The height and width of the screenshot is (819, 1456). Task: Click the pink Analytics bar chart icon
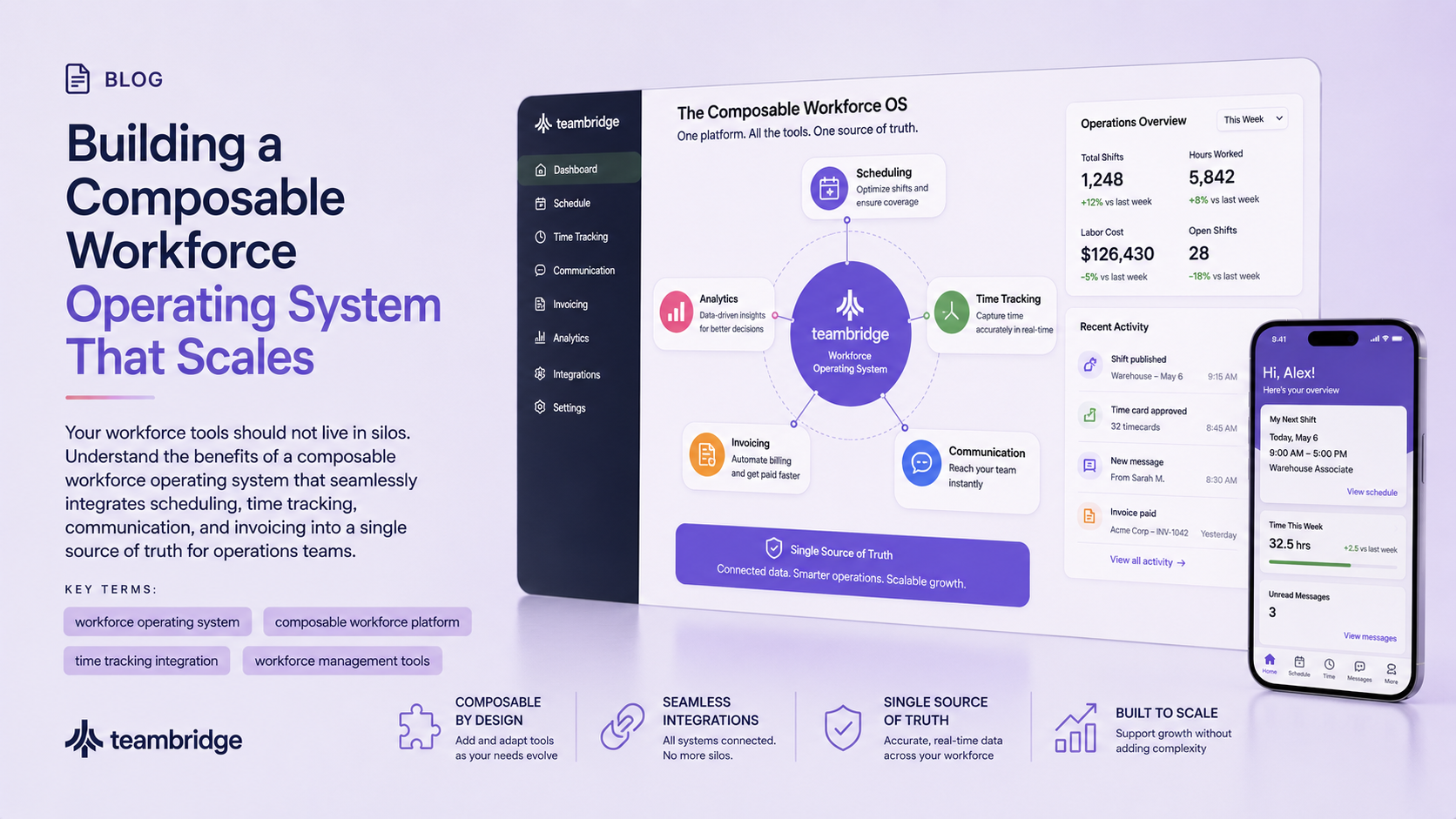pos(677,312)
